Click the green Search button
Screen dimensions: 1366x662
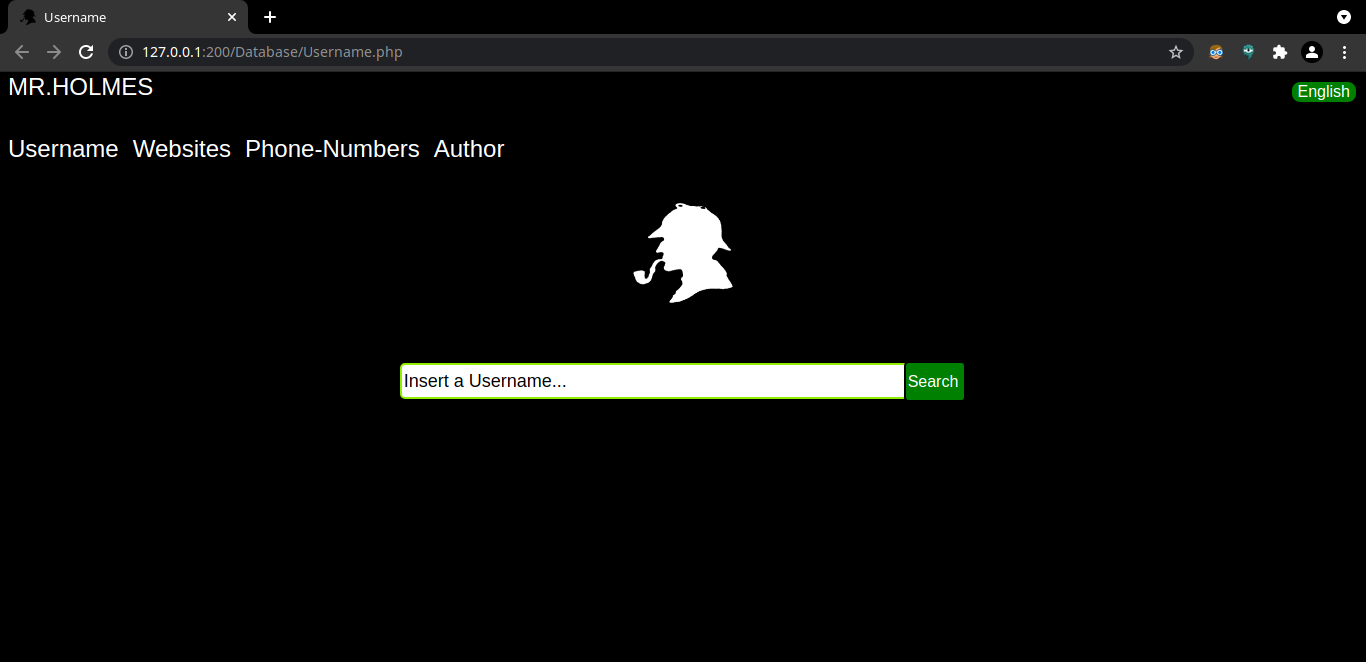tap(934, 381)
